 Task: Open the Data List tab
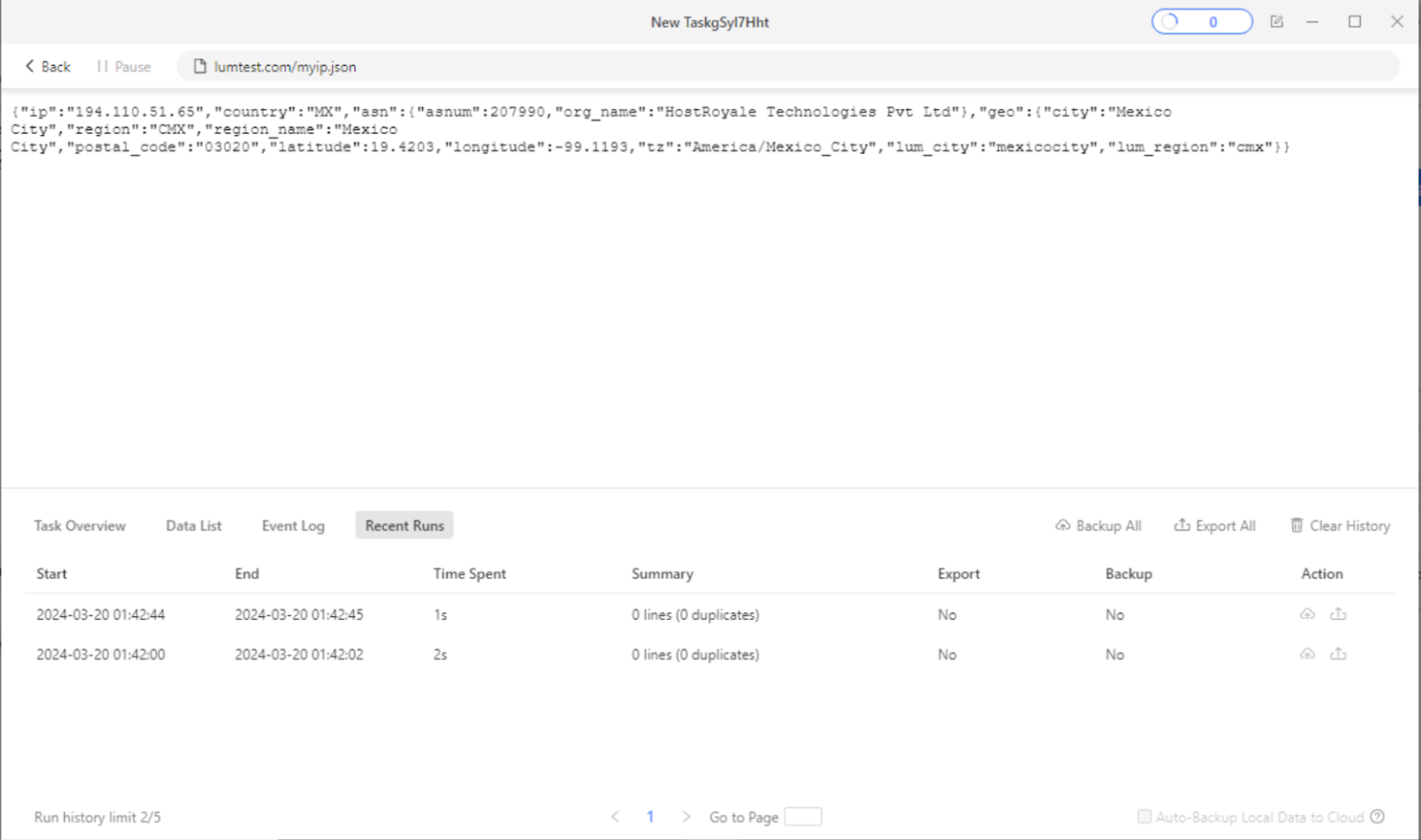[193, 525]
